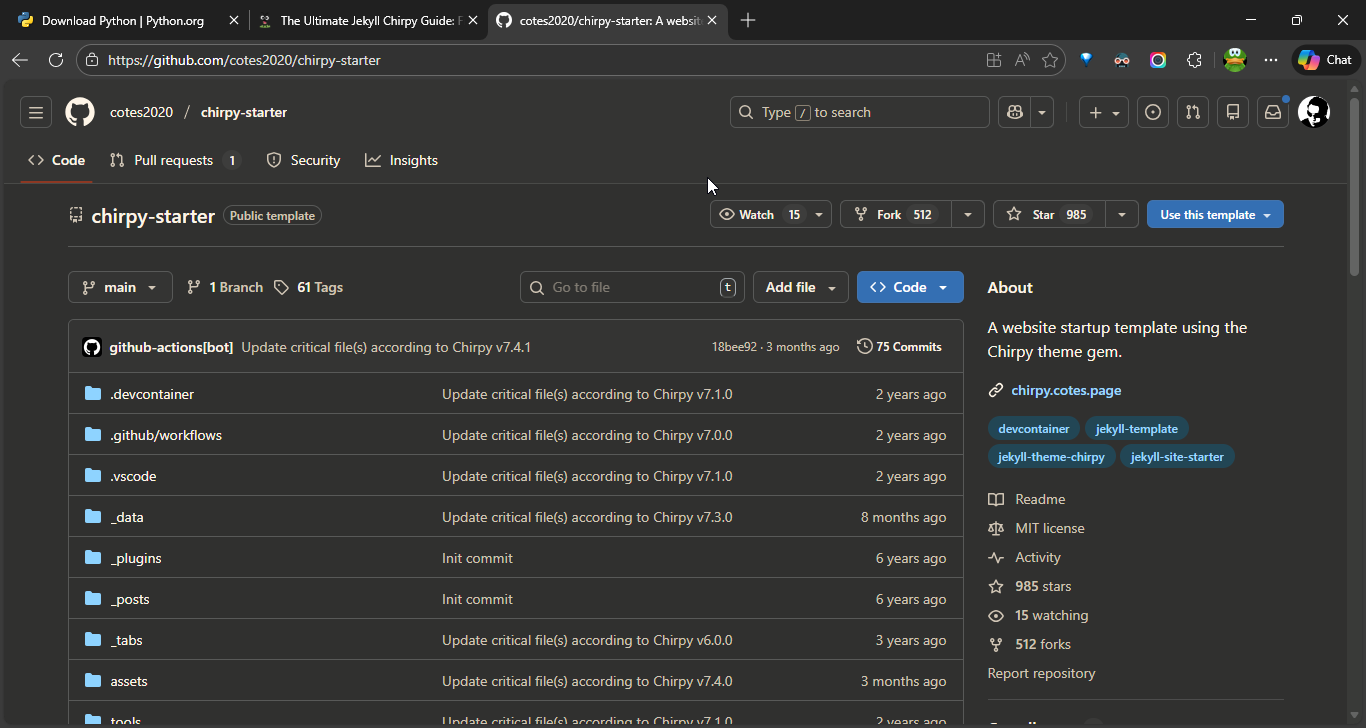Open the repositories icon in header
1366x728 pixels.
coord(1233,113)
